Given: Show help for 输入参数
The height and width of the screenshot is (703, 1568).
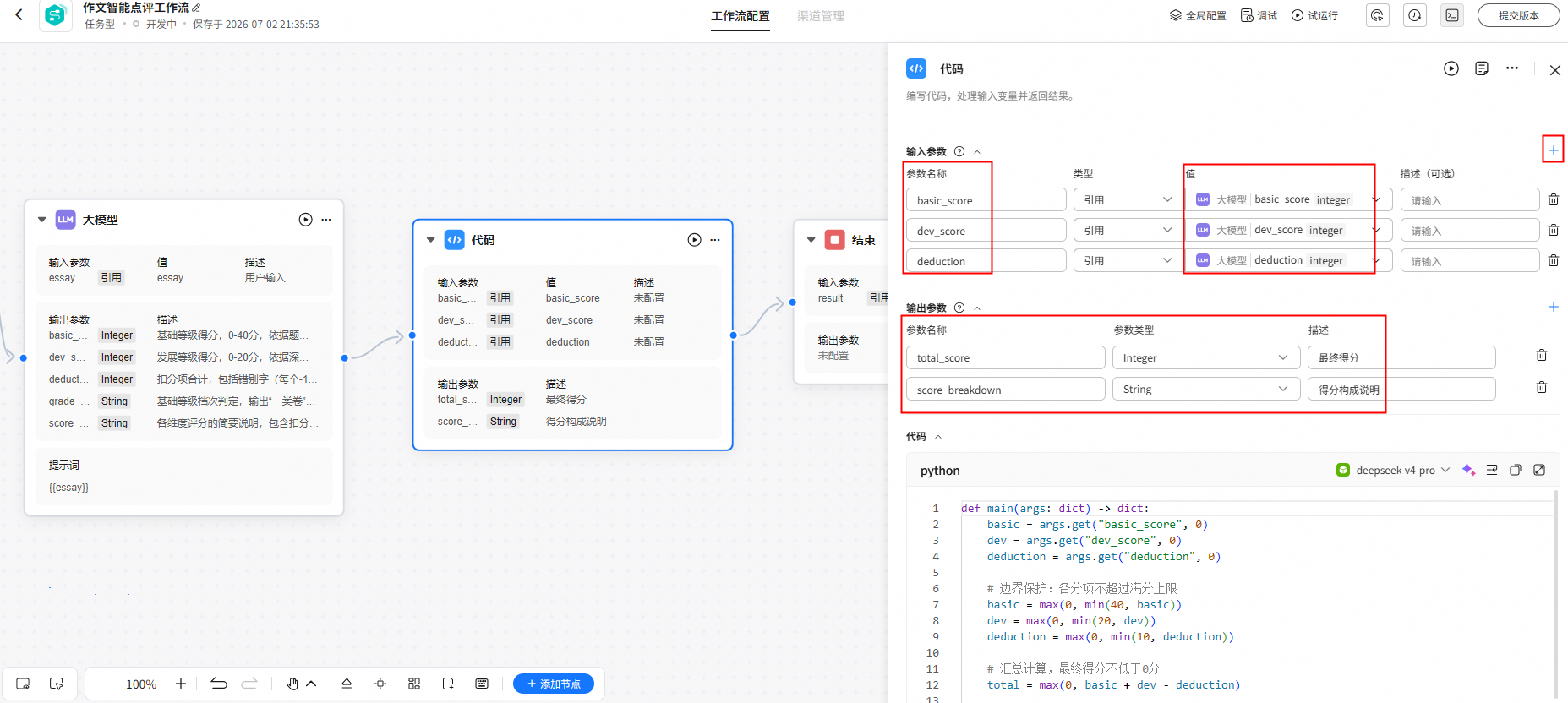Looking at the screenshot, I should (959, 151).
